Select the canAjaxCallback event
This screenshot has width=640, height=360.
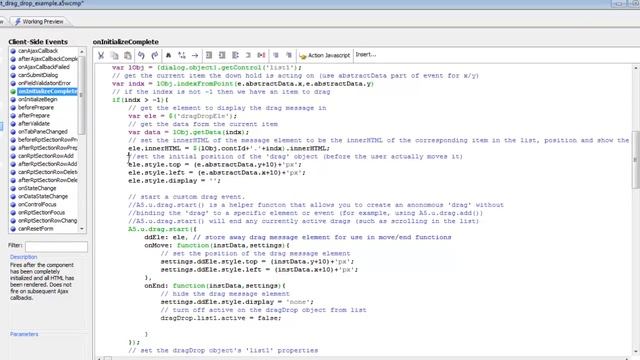point(38,51)
